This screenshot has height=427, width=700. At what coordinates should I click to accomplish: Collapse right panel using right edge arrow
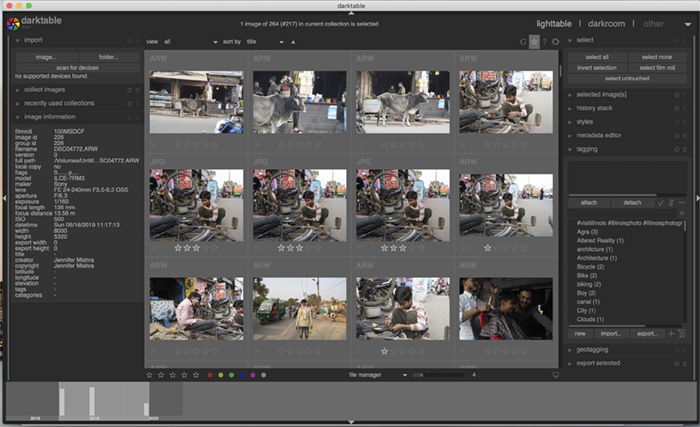[x=697, y=198]
